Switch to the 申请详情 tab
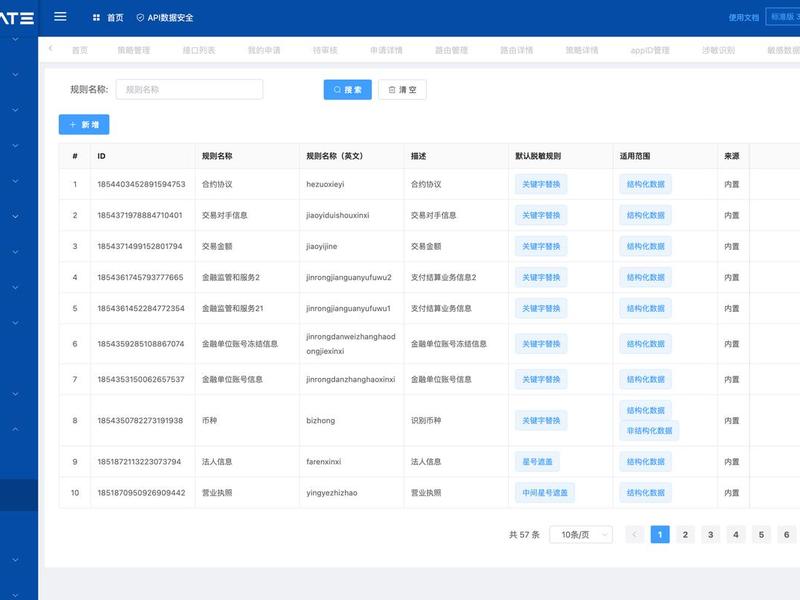The height and width of the screenshot is (600, 800). (386, 50)
